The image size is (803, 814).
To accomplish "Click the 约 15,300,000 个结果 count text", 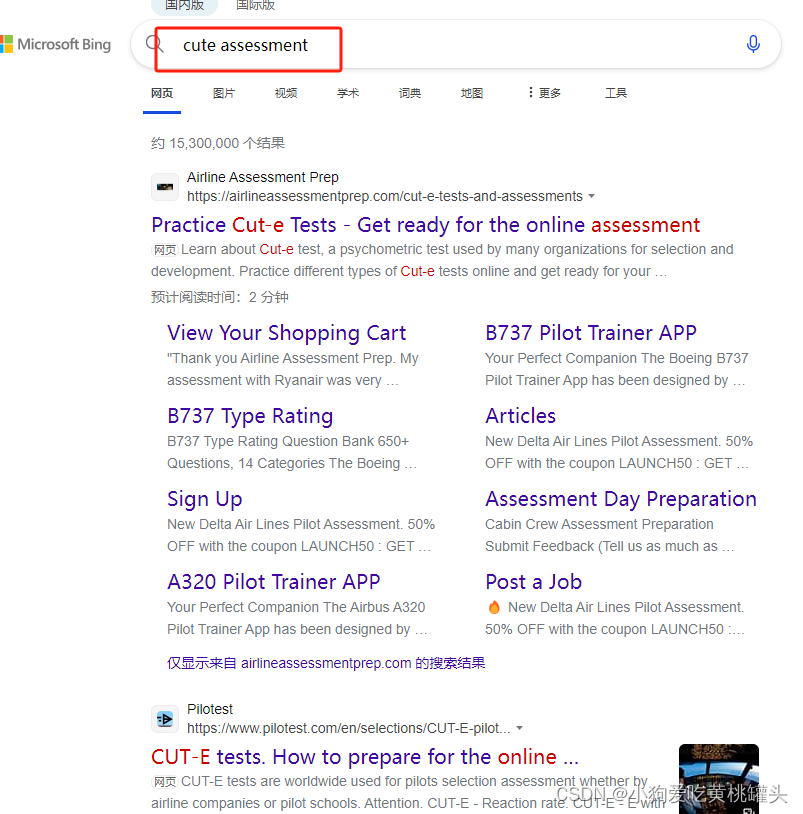I will point(218,143).
